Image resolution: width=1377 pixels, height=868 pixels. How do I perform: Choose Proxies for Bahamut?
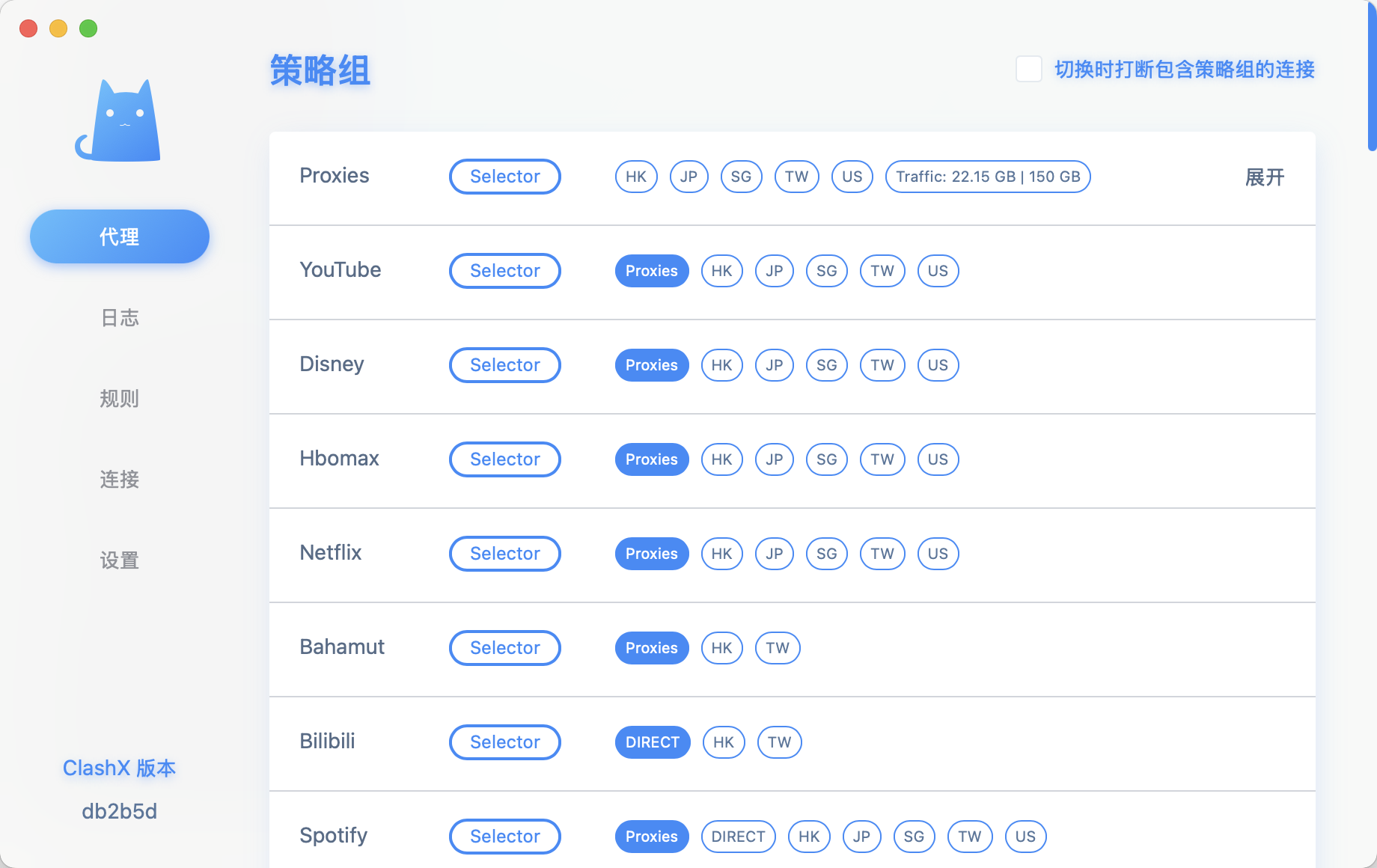pyautogui.click(x=652, y=648)
